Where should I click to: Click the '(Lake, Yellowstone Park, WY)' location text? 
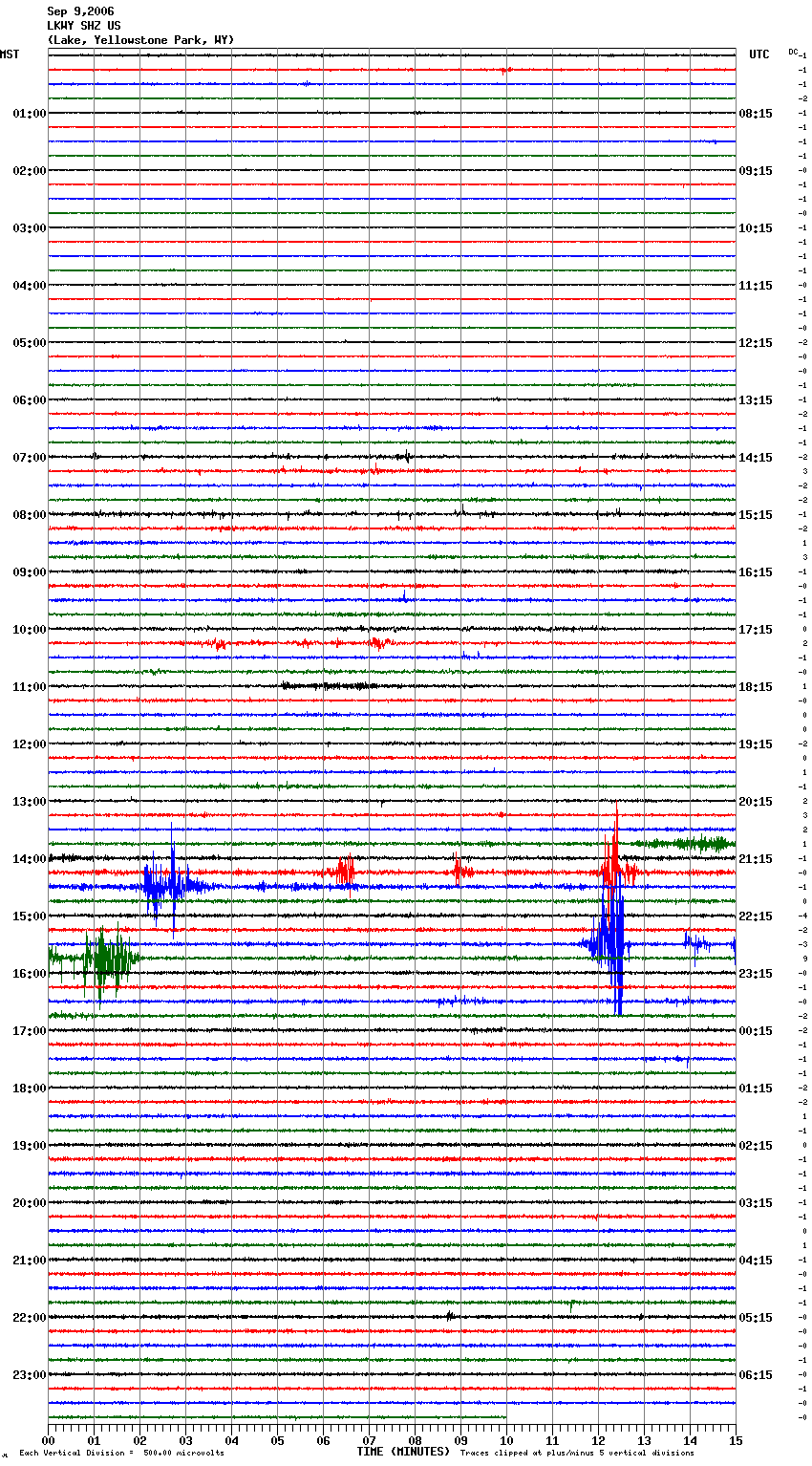(140, 40)
